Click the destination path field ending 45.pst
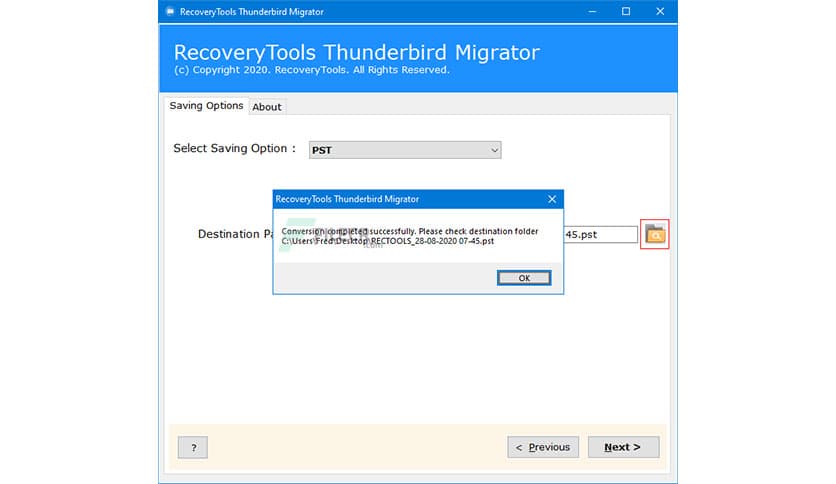 600,235
